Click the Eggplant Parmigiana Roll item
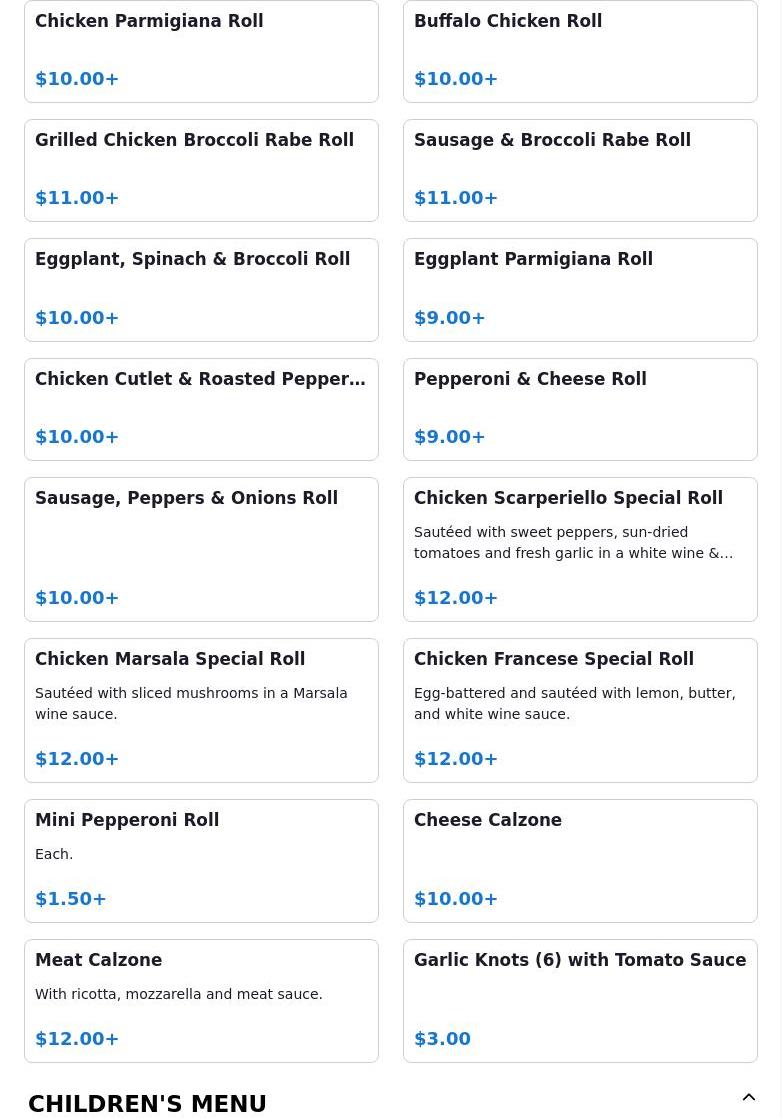The height and width of the screenshot is (1119, 782). tap(580, 289)
